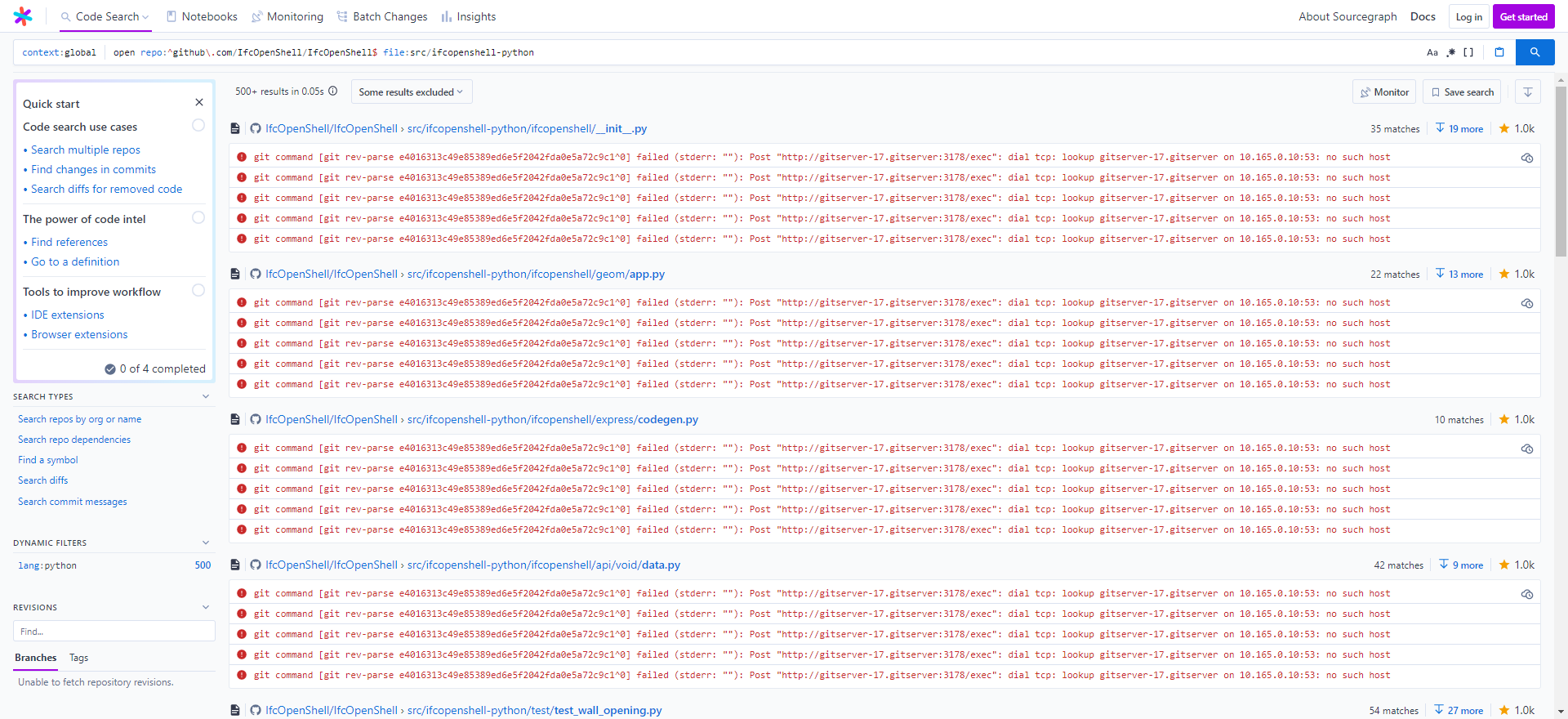Click the GitHub icon beside codegen.py result
This screenshot has width=1568, height=719.
tap(256, 419)
